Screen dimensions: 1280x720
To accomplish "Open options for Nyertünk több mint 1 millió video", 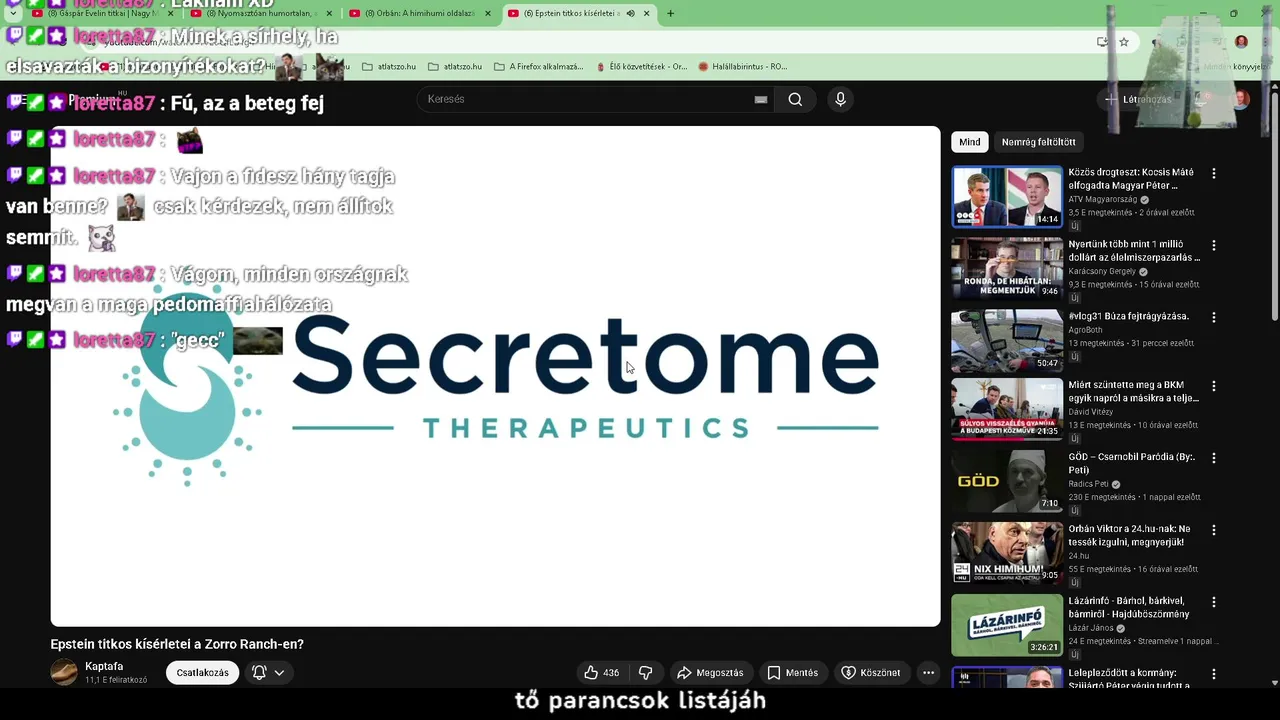I will click(1214, 245).
